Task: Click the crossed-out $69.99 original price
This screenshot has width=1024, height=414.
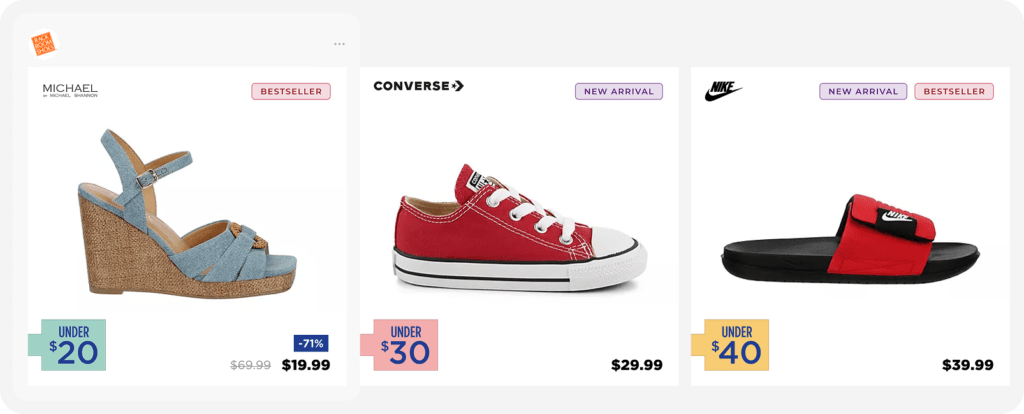Action: point(251,366)
